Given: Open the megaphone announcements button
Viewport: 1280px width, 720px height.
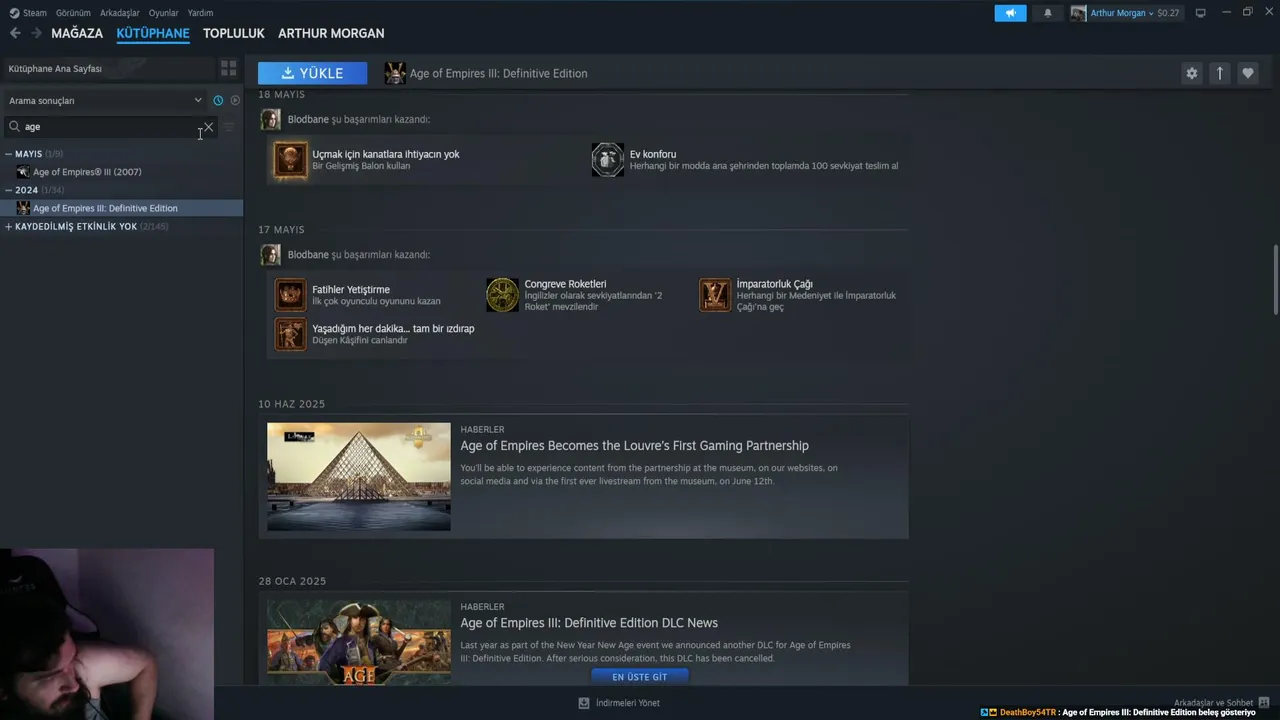Looking at the screenshot, I should 1010,13.
